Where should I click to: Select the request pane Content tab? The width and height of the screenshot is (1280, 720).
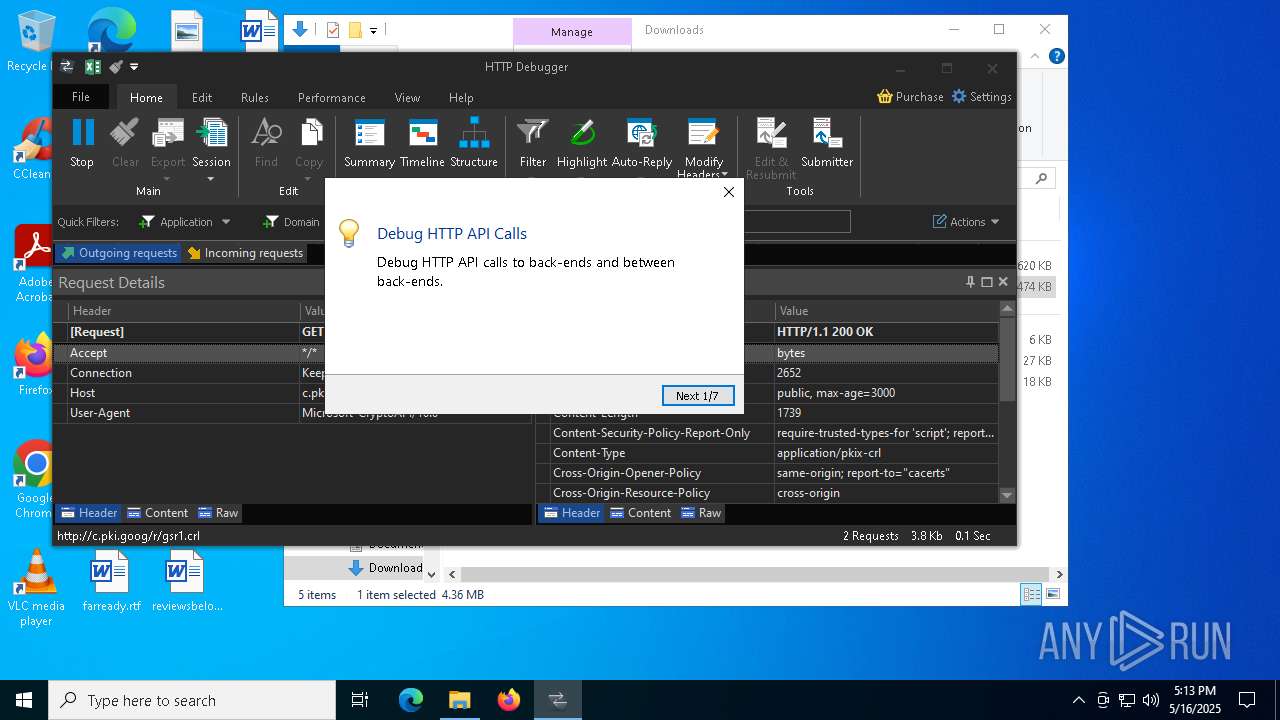coord(157,513)
